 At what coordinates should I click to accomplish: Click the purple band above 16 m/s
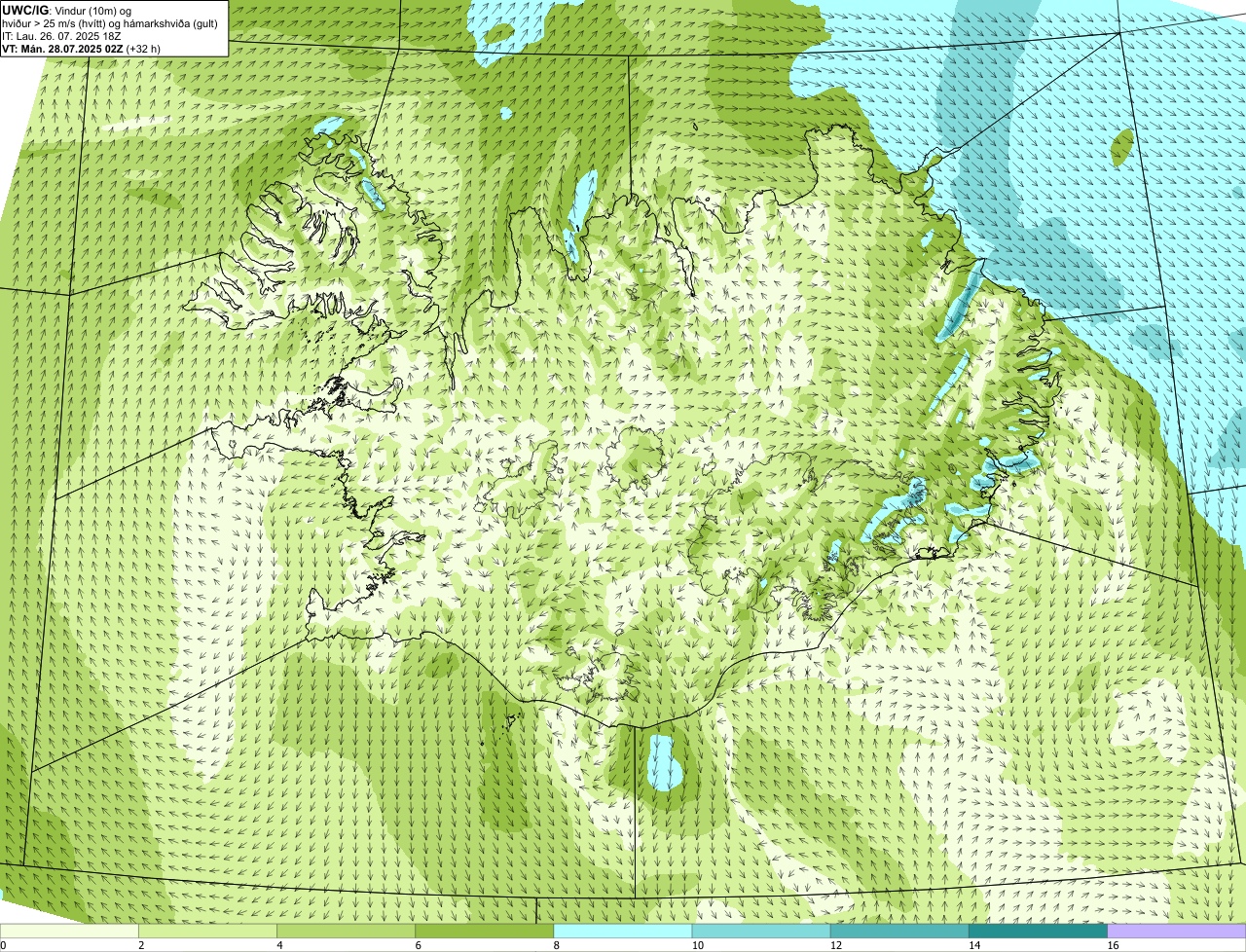pyautogui.click(x=1177, y=931)
